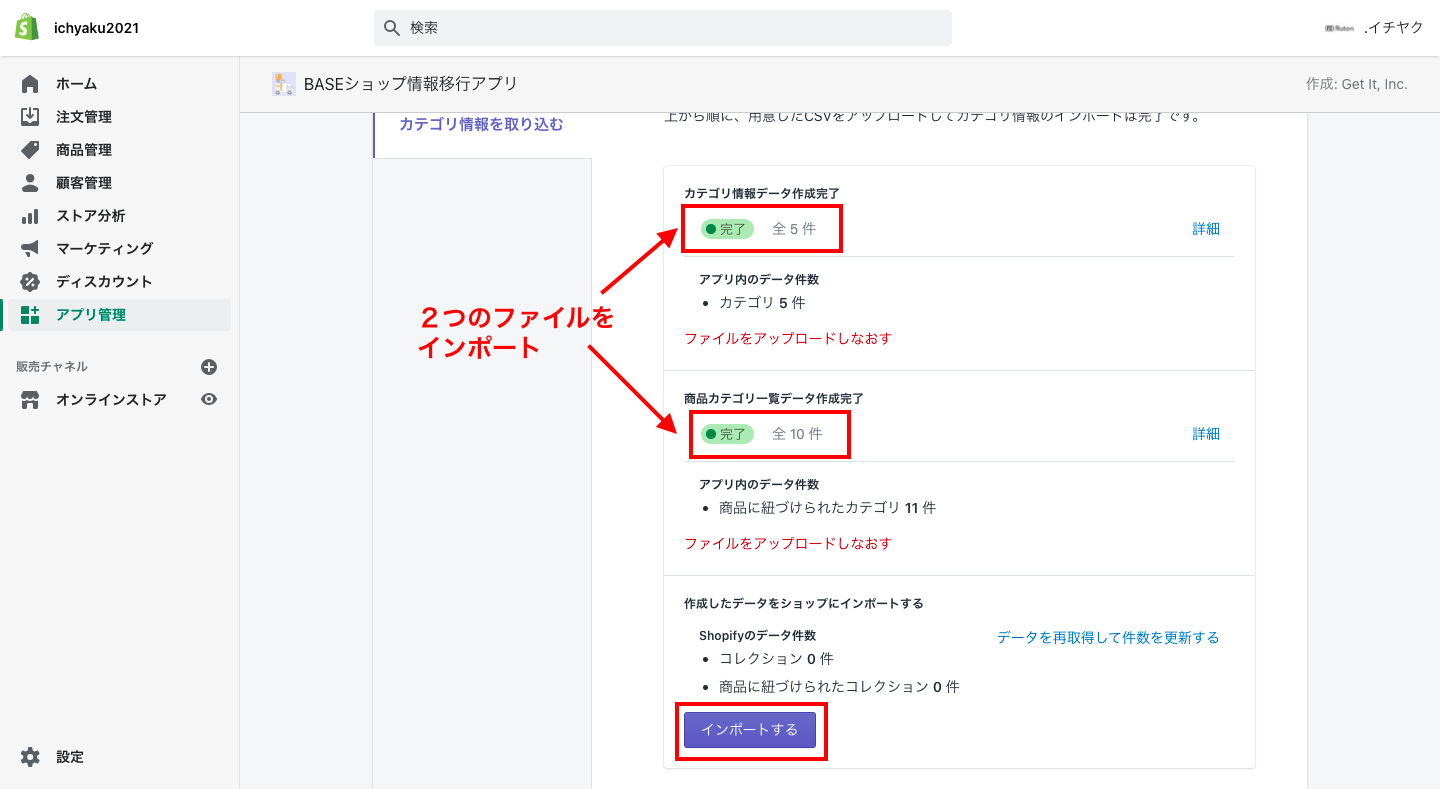1440x789 pixels.
Task: Click the カテゴリ 5 件 list item
Action: (762, 302)
